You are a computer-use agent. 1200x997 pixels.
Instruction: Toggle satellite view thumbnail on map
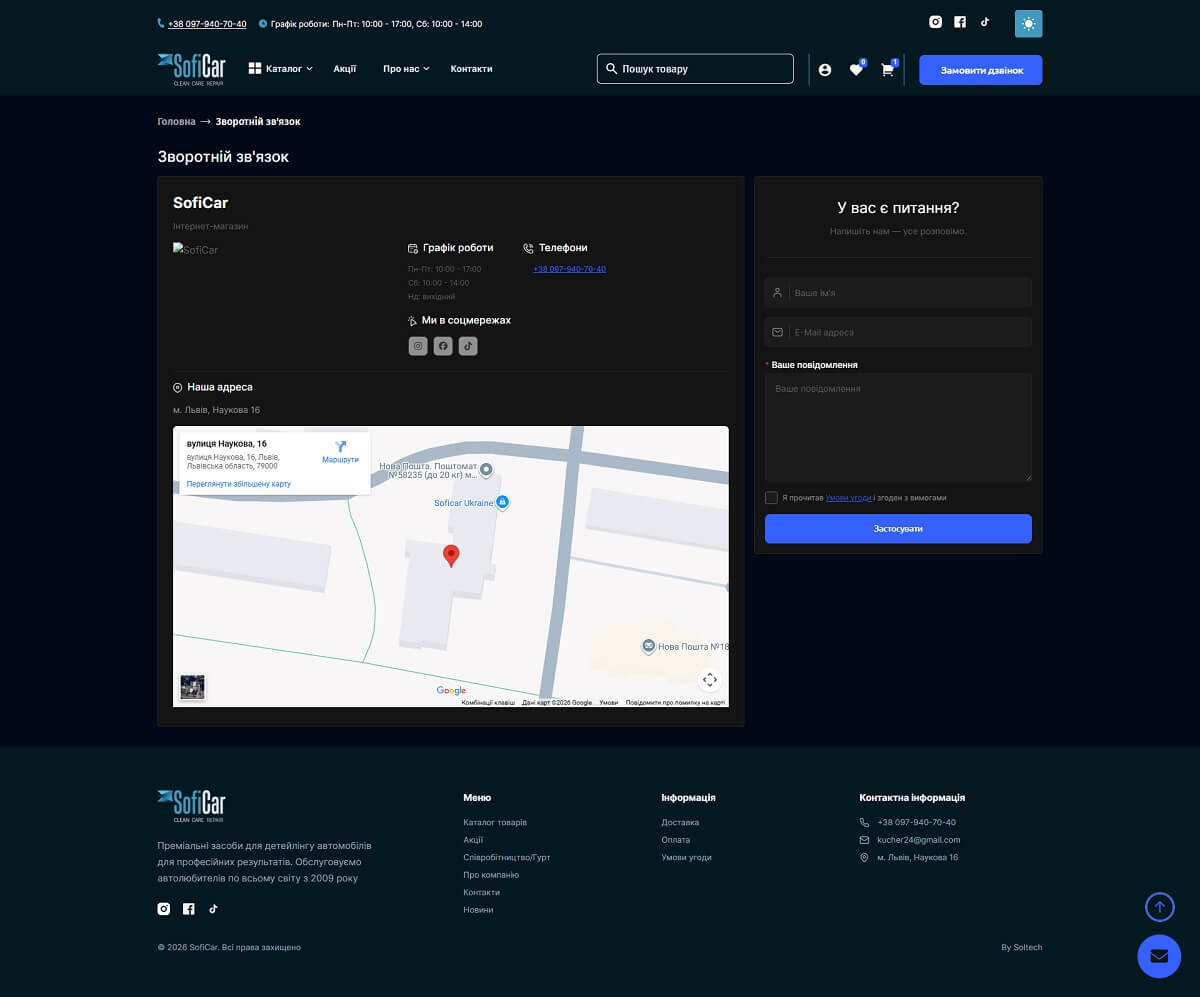pos(192,687)
